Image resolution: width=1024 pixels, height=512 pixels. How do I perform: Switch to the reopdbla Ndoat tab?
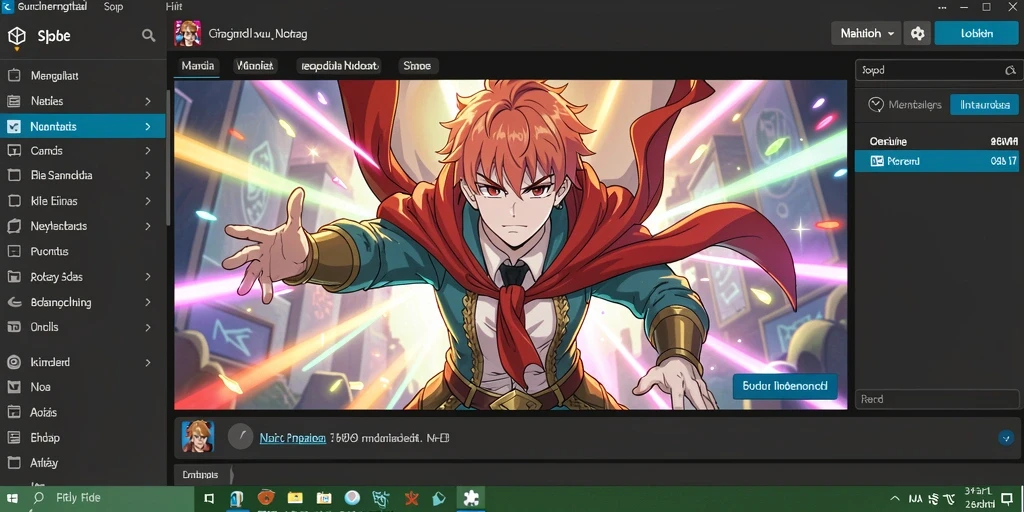pos(338,65)
